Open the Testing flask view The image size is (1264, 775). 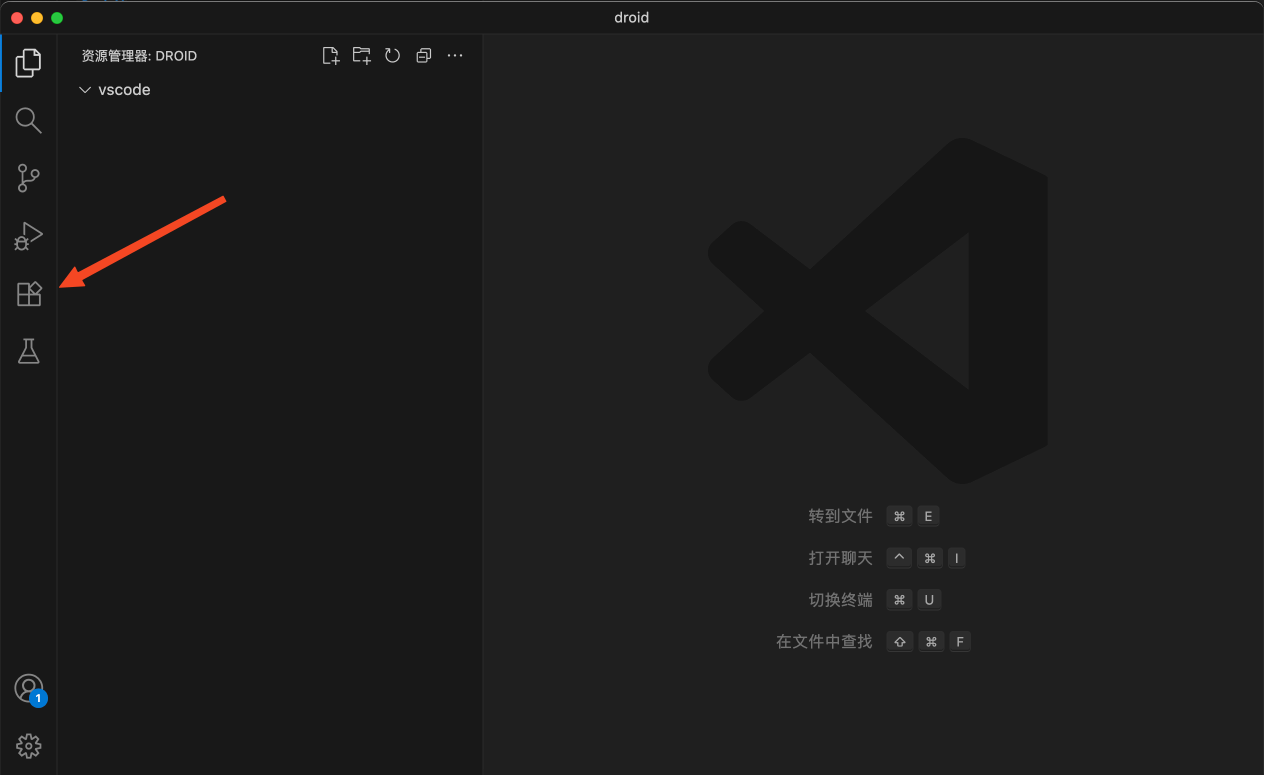(x=28, y=351)
